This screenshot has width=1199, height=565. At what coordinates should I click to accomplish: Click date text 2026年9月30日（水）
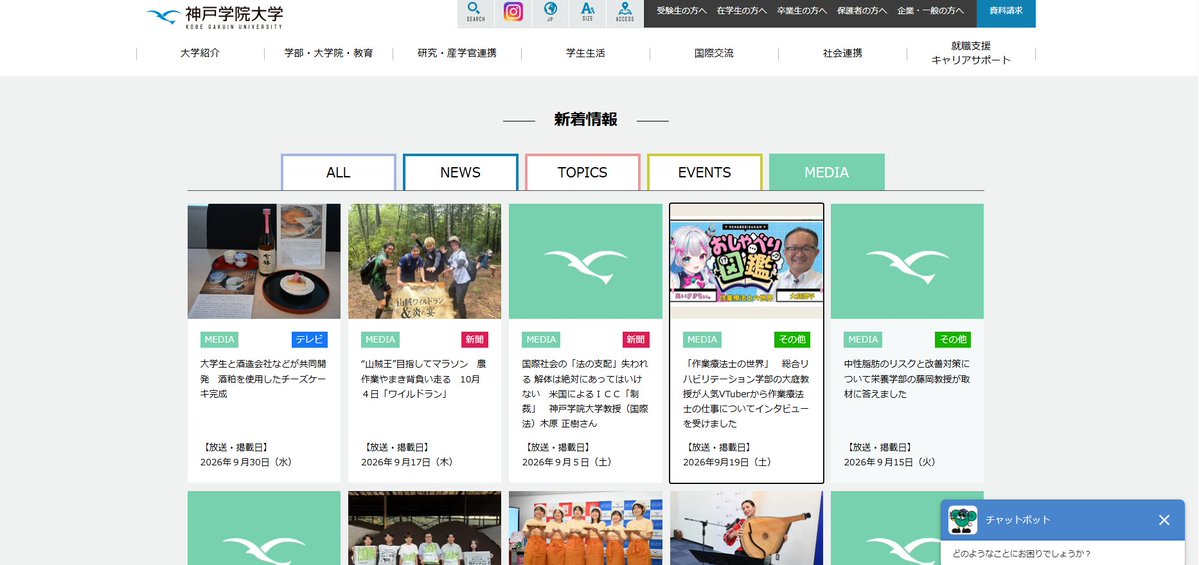tap(246, 463)
